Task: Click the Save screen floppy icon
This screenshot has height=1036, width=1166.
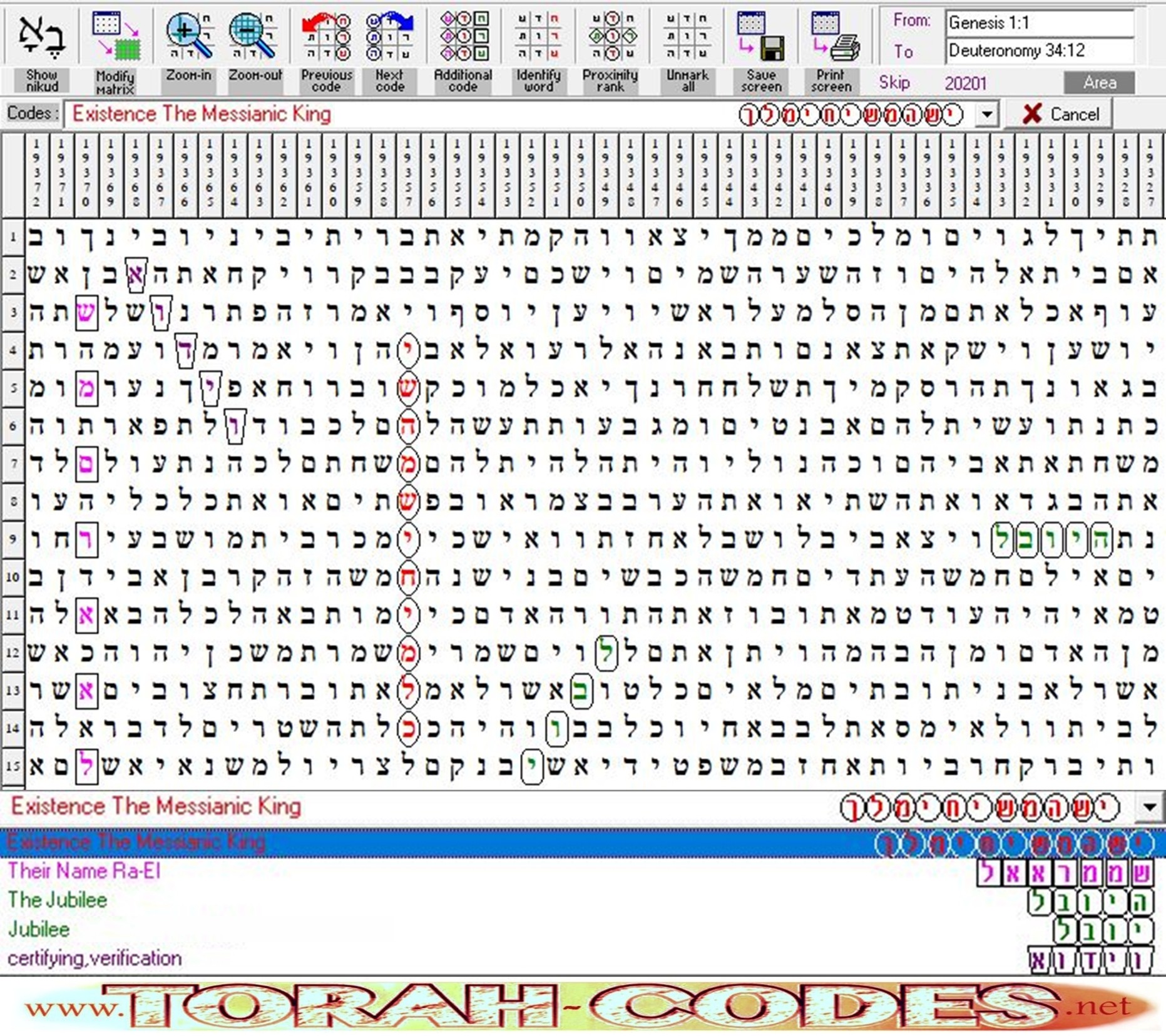Action: click(761, 36)
